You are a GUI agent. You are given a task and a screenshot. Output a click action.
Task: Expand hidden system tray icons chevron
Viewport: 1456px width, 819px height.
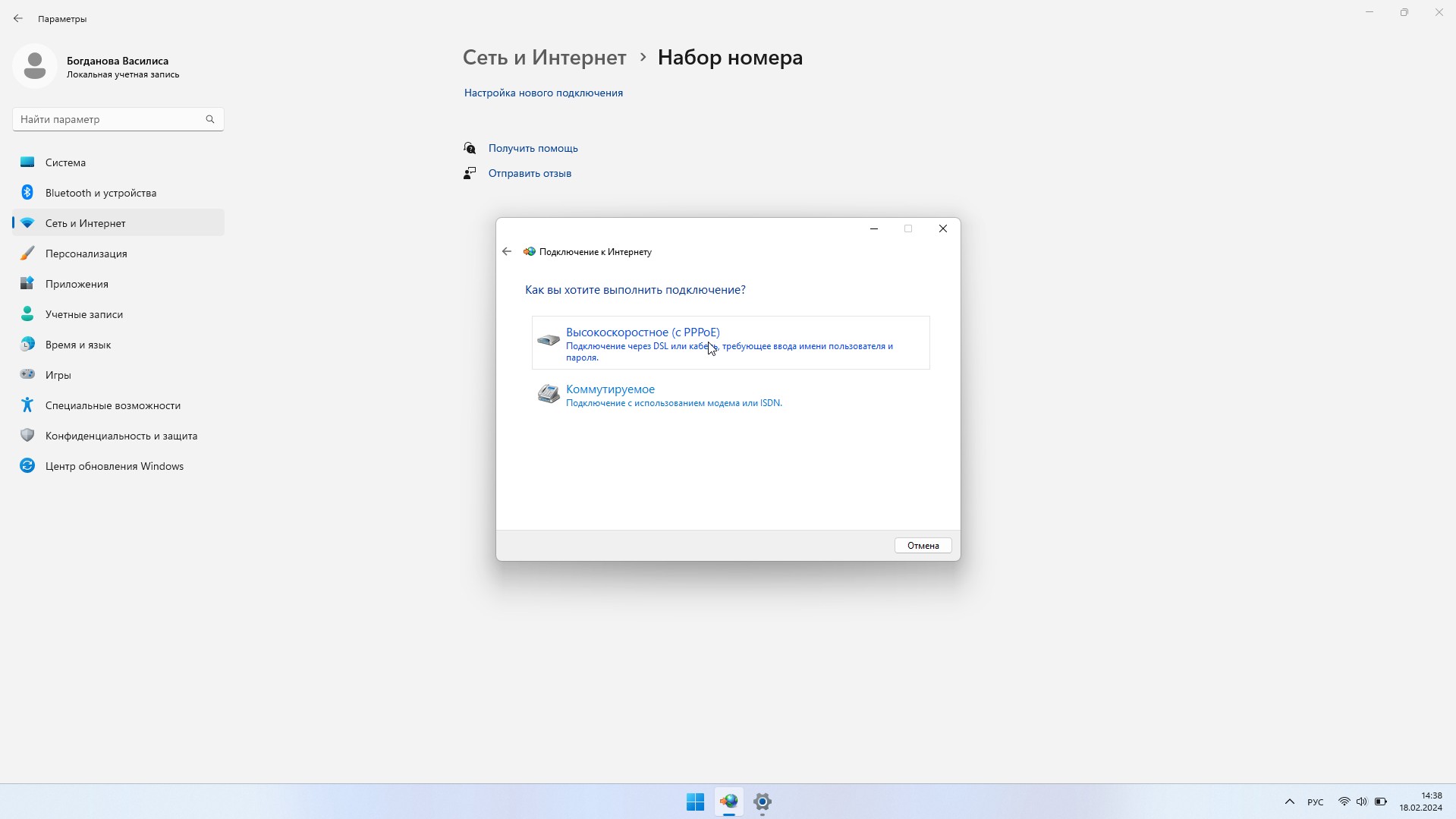click(1289, 802)
